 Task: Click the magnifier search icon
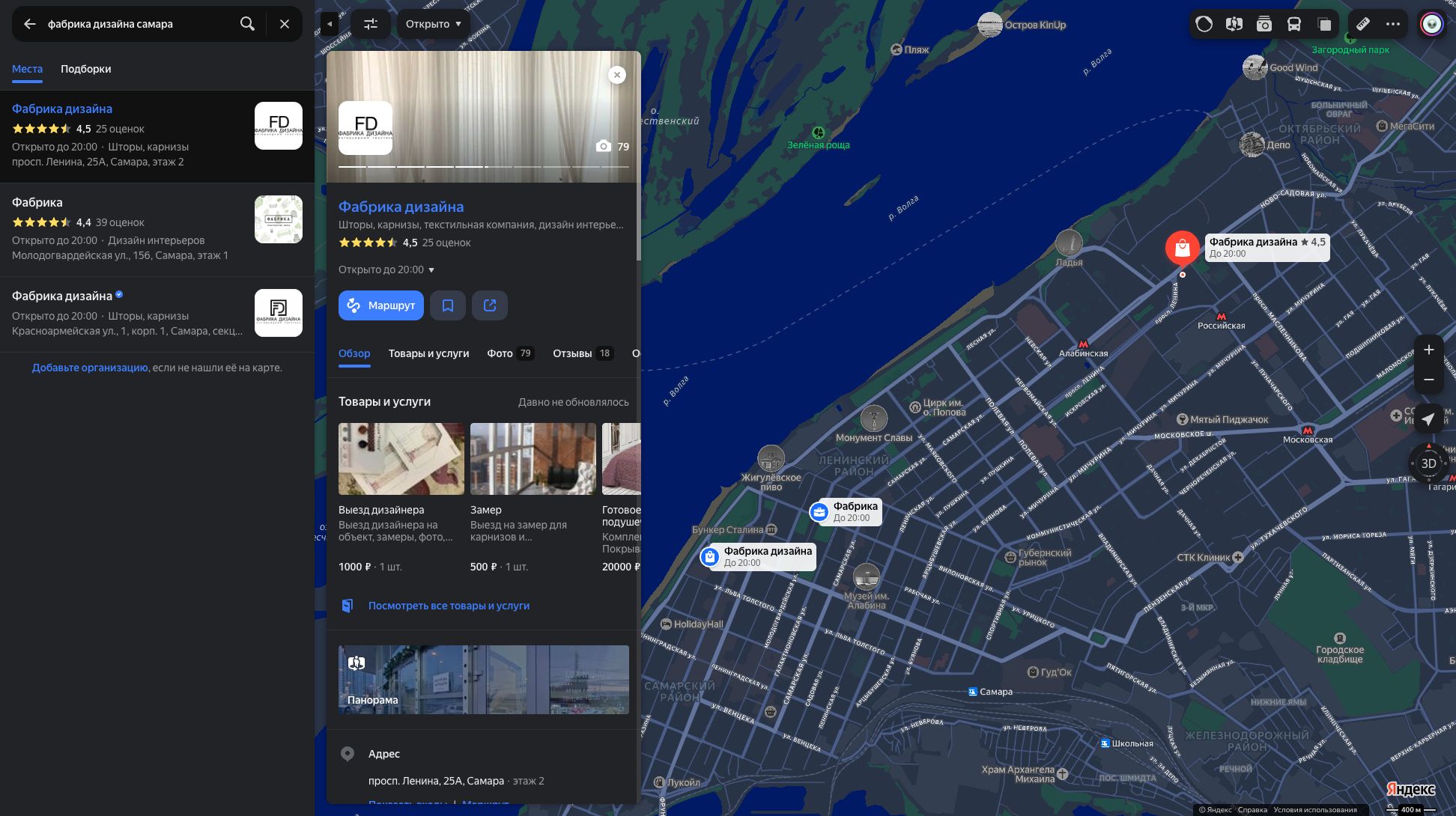coord(247,24)
